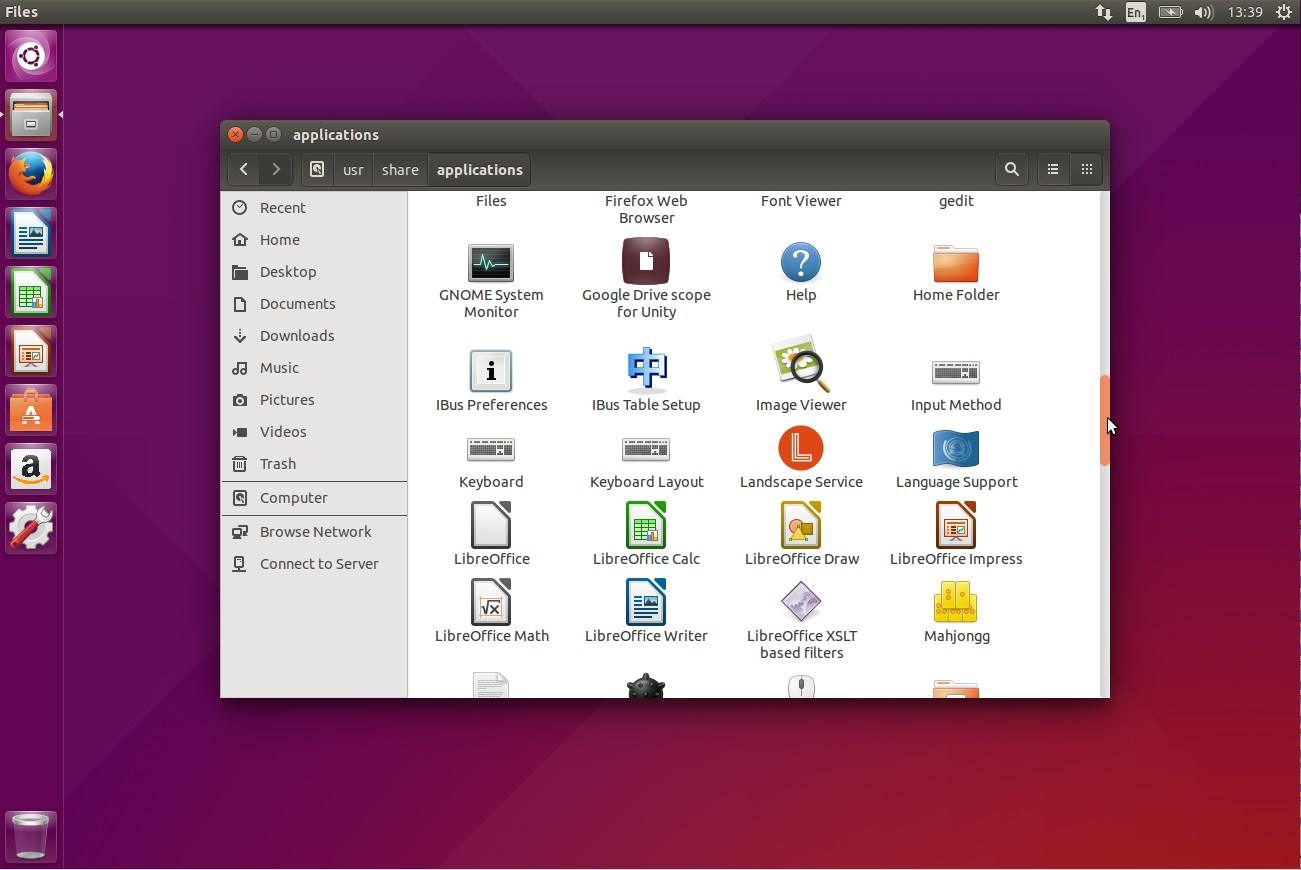Switch to grid icon view
This screenshot has width=1301, height=870.
pos(1086,170)
